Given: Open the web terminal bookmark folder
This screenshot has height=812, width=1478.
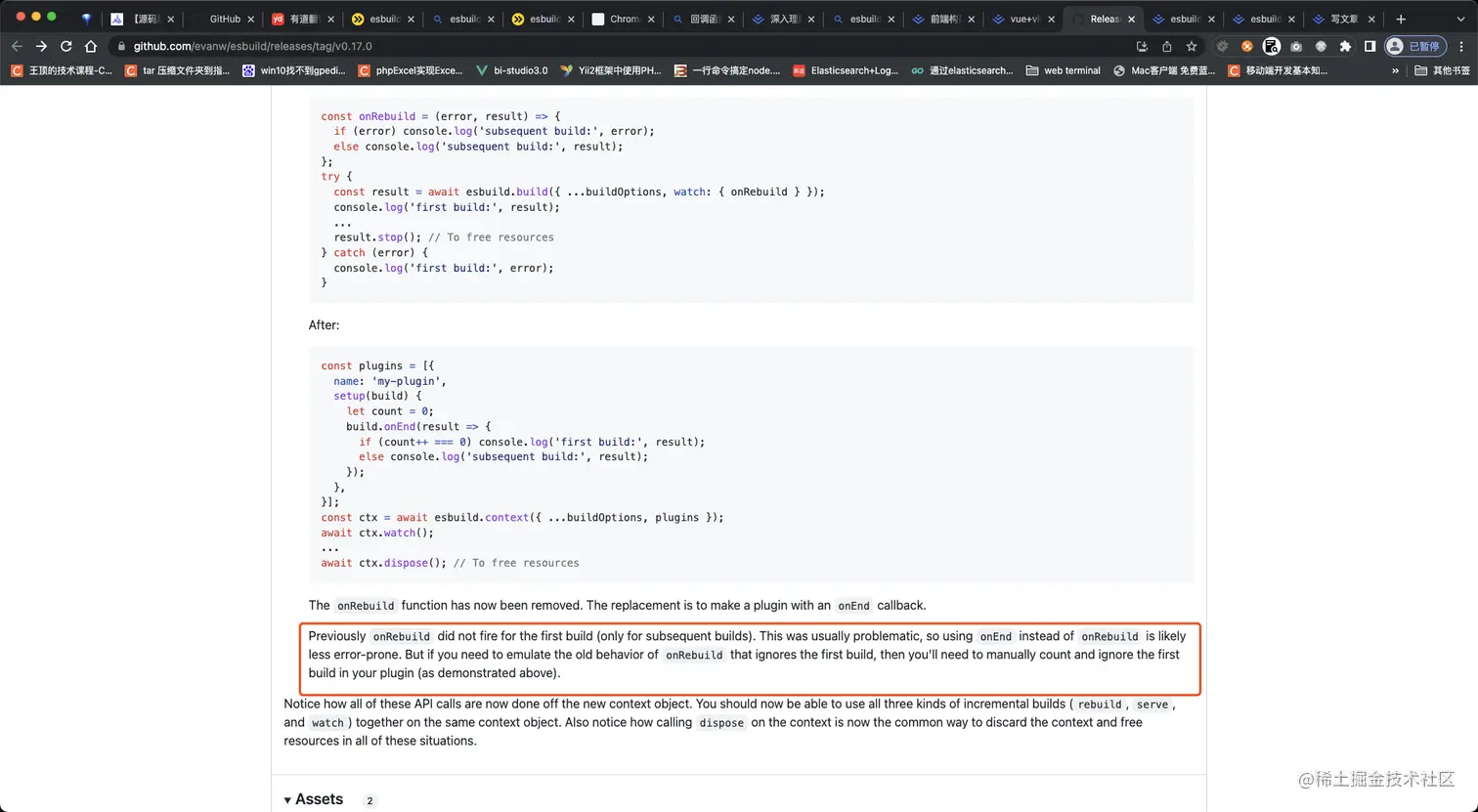Looking at the screenshot, I should tap(1063, 70).
